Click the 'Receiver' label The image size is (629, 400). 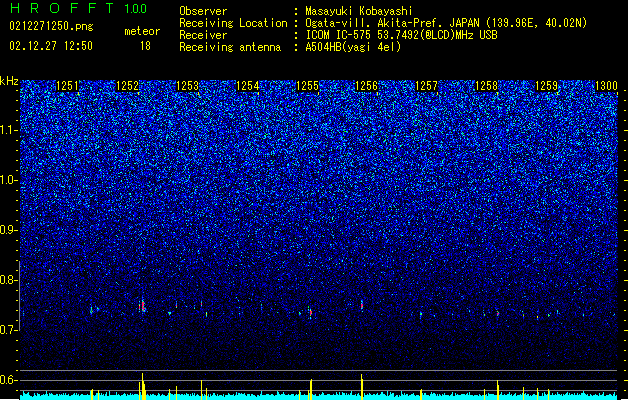203,35
